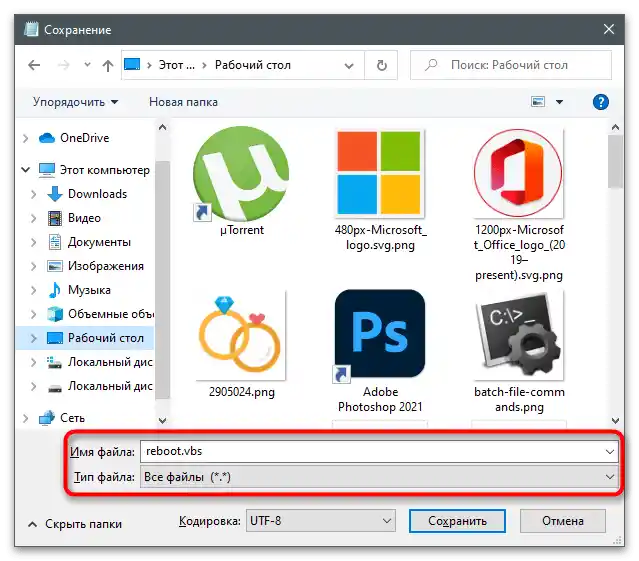This screenshot has height=561, width=639.
Task: Click Скрыть папки to hide the folder pane
Action: click(75, 524)
